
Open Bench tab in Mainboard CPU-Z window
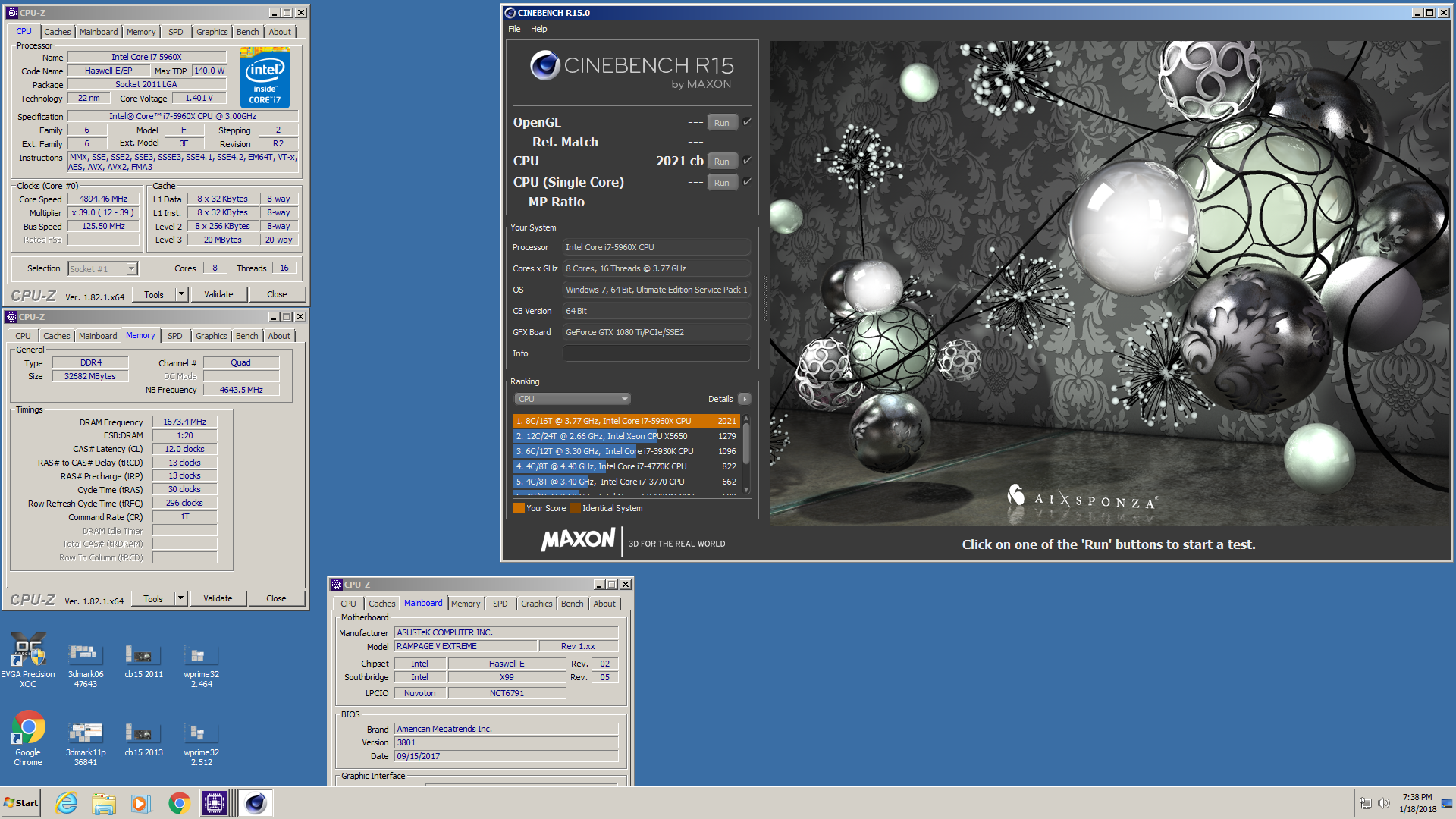pos(572,604)
